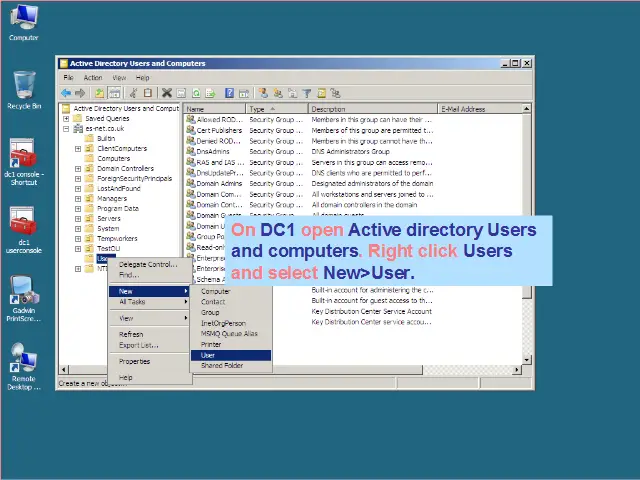Expand the Program Data node

point(78,209)
